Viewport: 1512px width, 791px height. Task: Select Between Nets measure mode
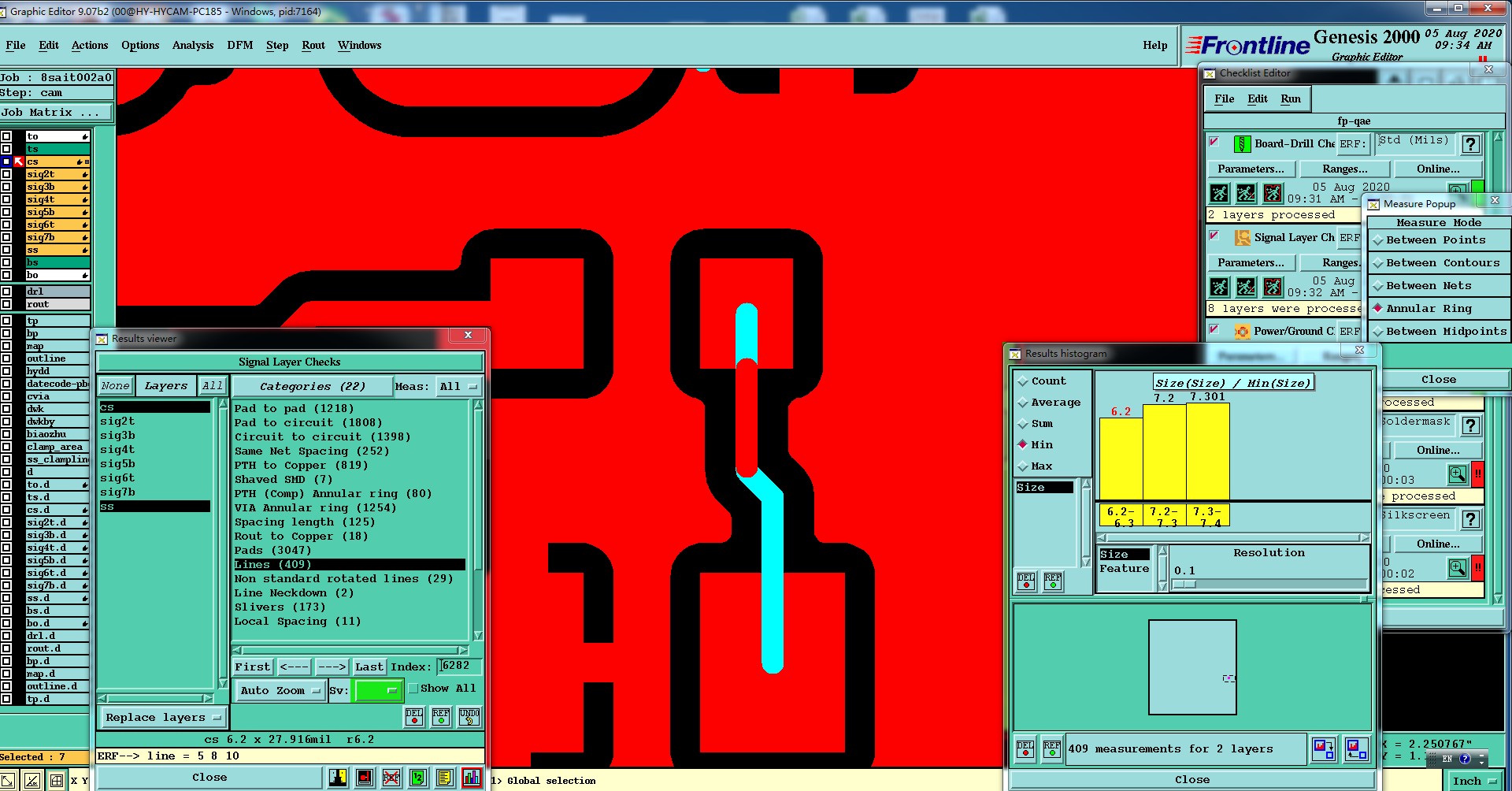1439,286
